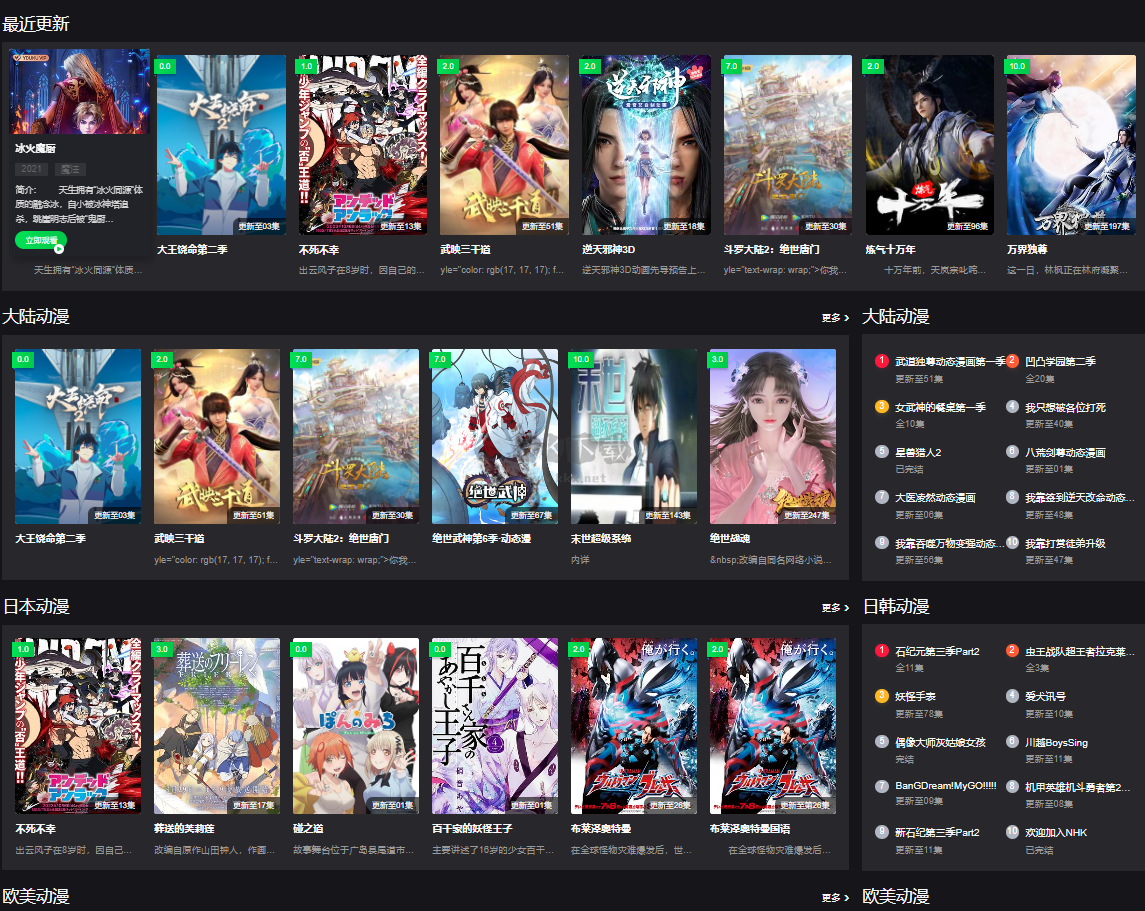
Task: Click 3.0 rating badge on 葬送的芙莉莲
Action: pos(162,649)
